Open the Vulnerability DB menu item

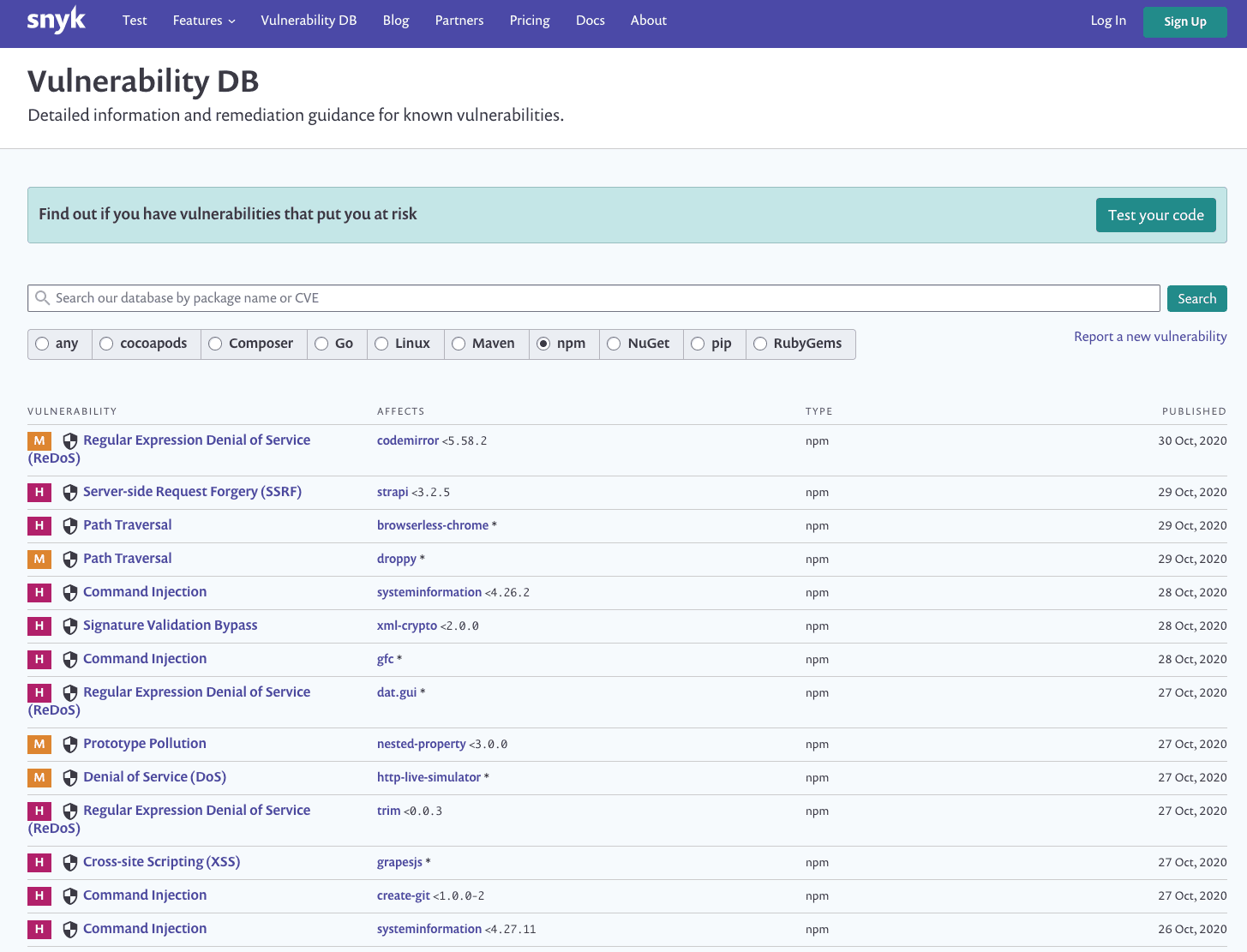309,20
